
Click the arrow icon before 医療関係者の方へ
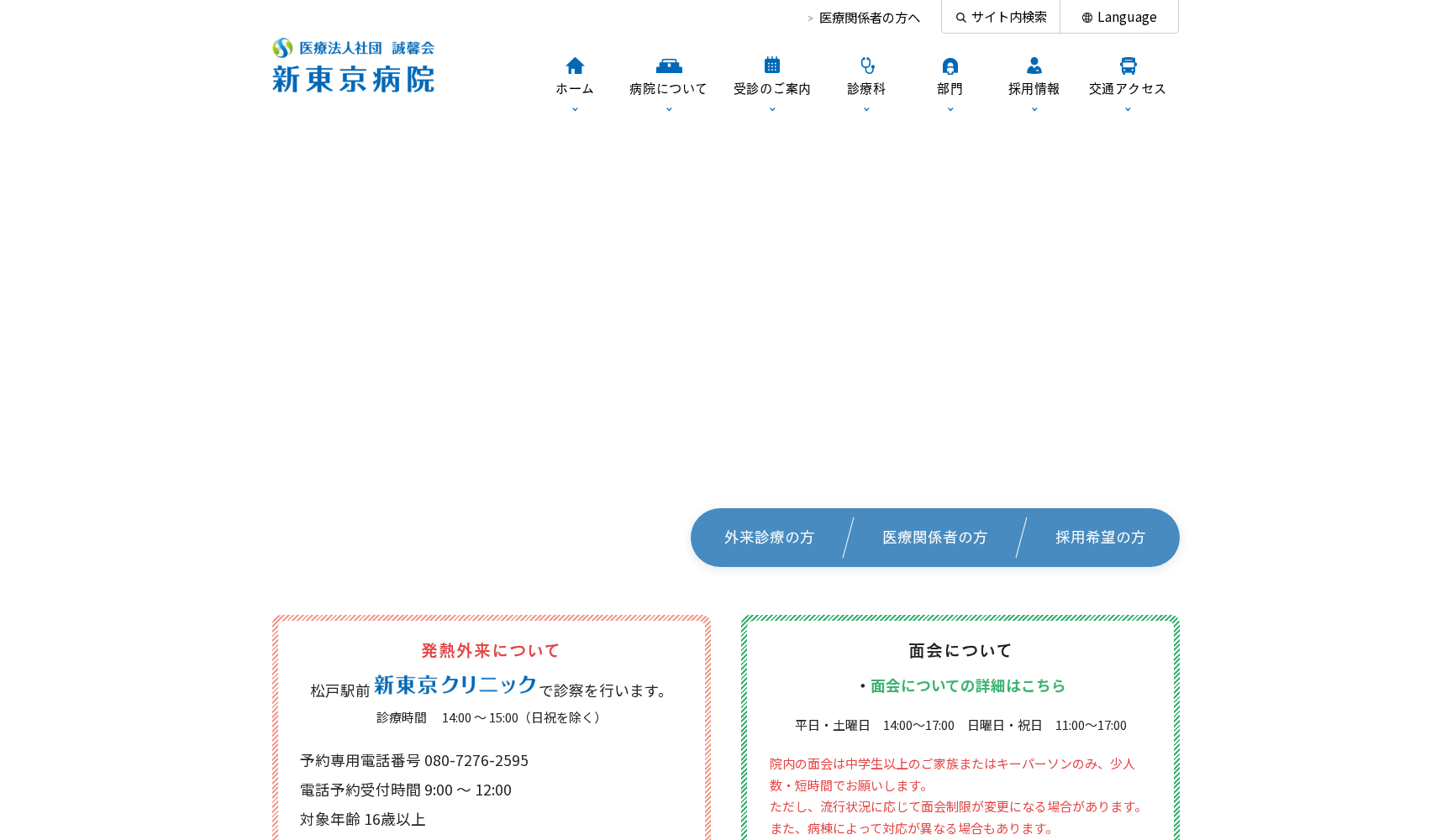pos(808,17)
